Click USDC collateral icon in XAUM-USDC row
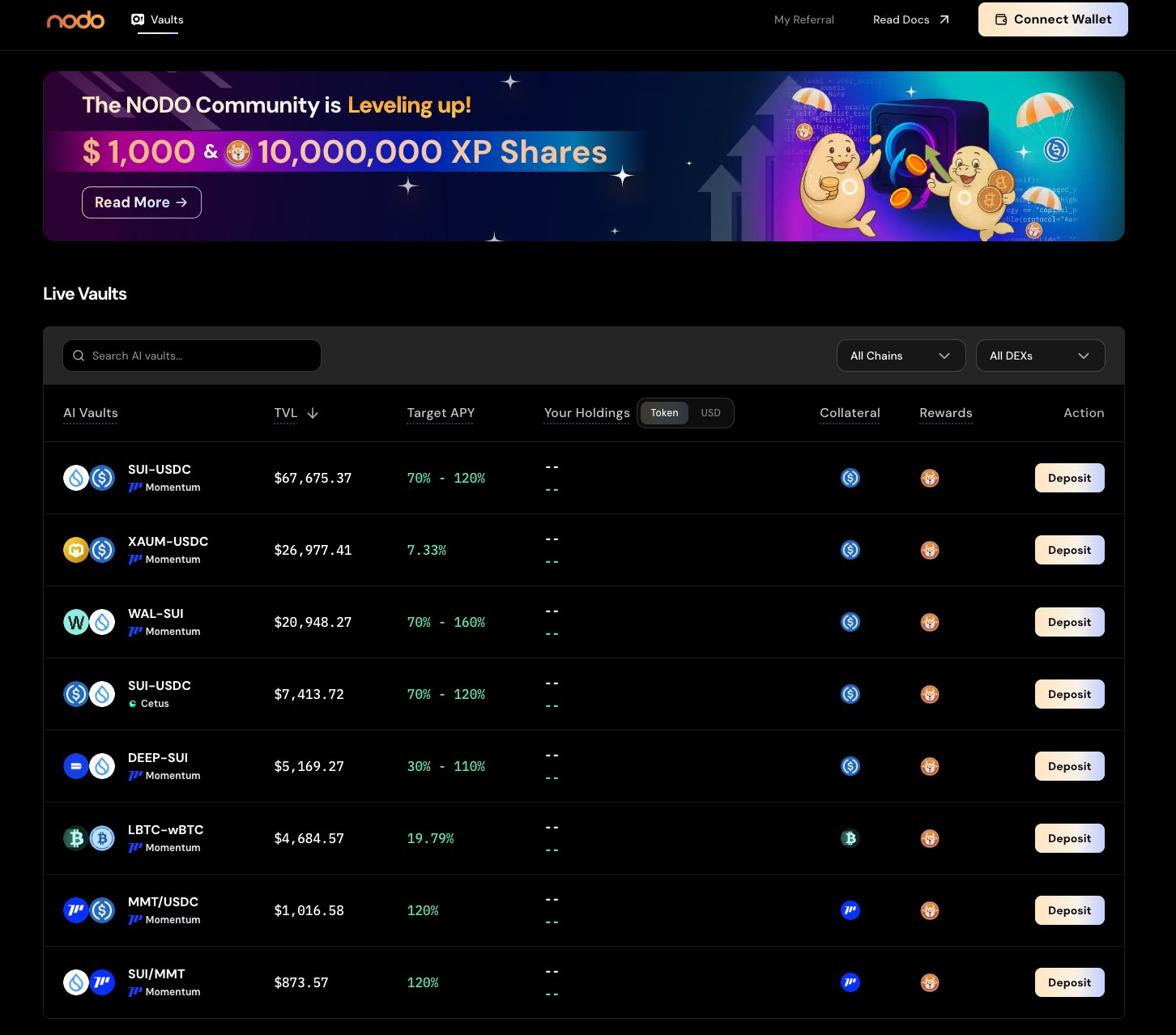Viewport: 1176px width, 1035px height. coord(850,550)
